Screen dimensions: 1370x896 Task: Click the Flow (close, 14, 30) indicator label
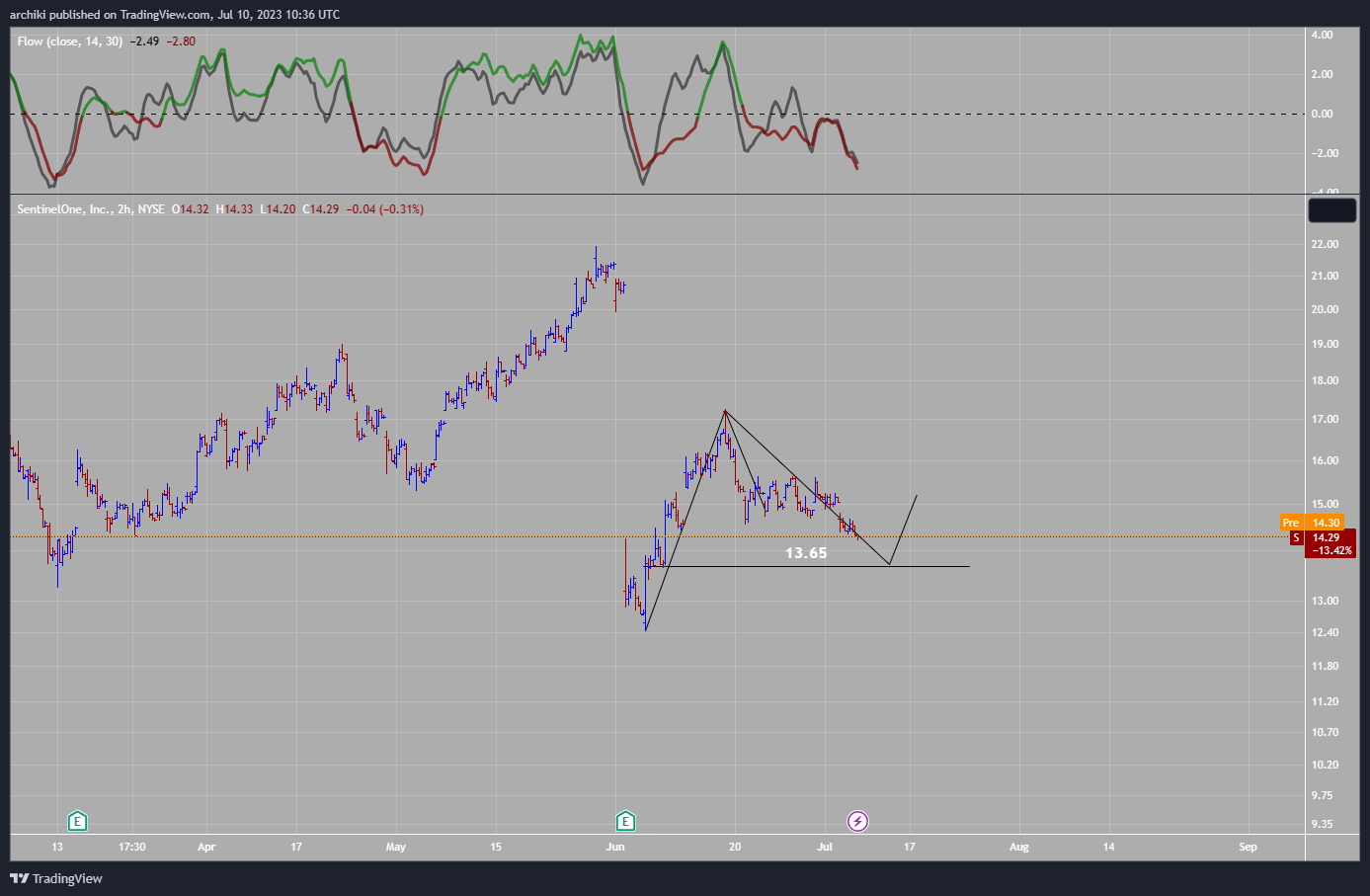(x=70, y=41)
